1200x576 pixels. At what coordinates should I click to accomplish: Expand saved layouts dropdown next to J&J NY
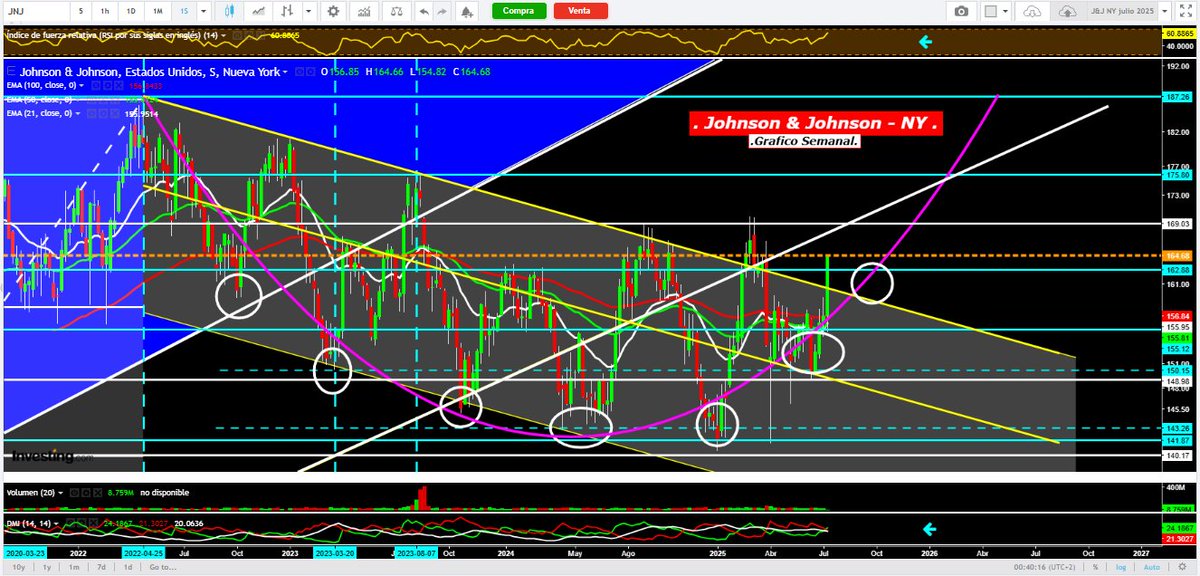1165,11
